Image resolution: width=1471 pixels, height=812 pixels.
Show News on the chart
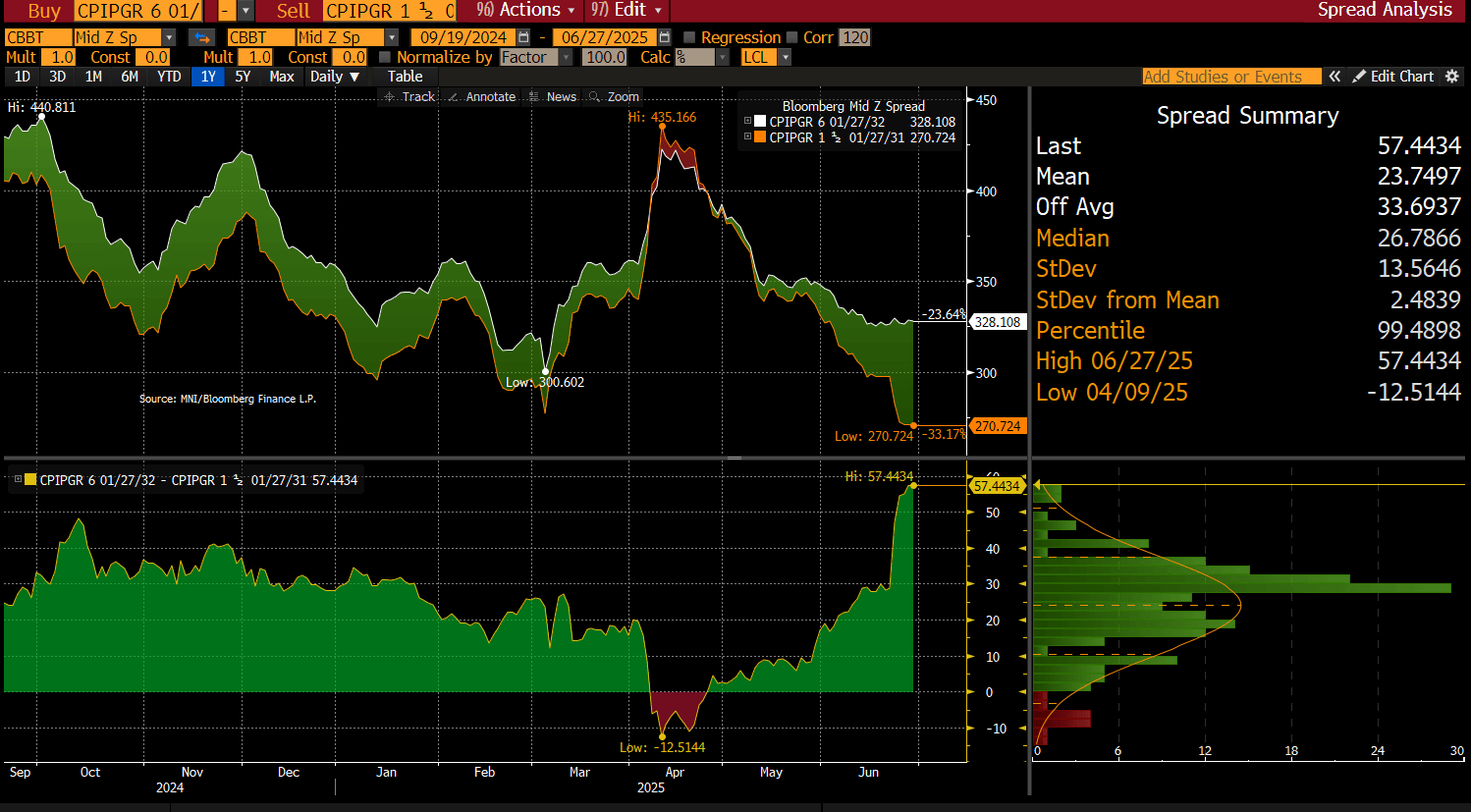click(553, 96)
